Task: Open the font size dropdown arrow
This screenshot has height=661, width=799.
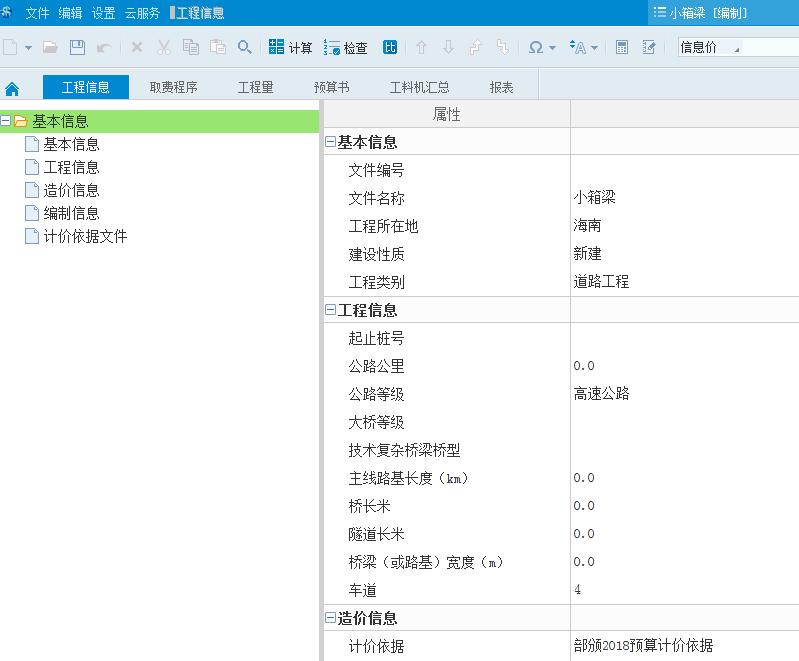Action: [x=594, y=48]
